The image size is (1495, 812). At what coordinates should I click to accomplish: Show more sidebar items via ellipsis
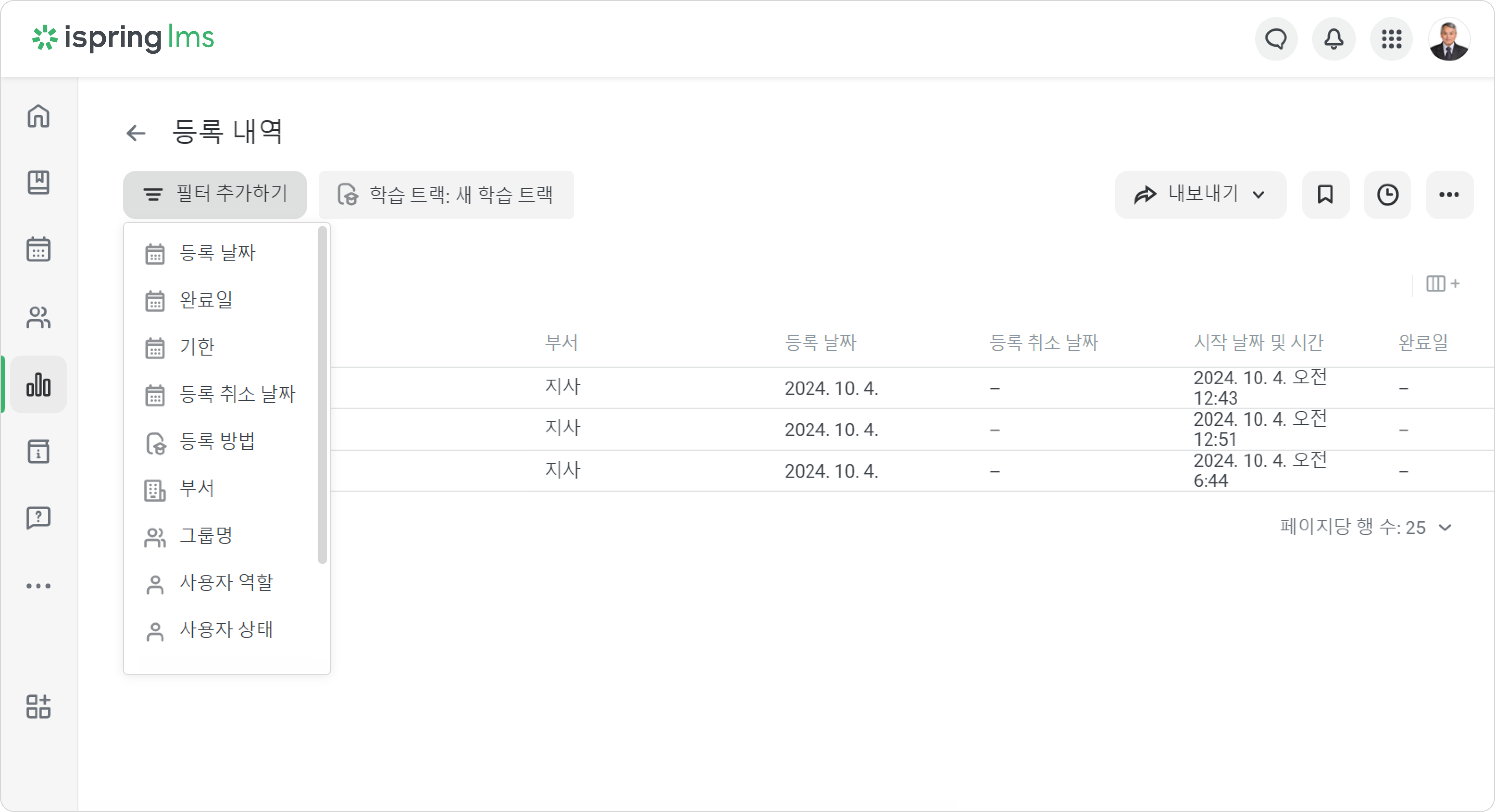(38, 586)
